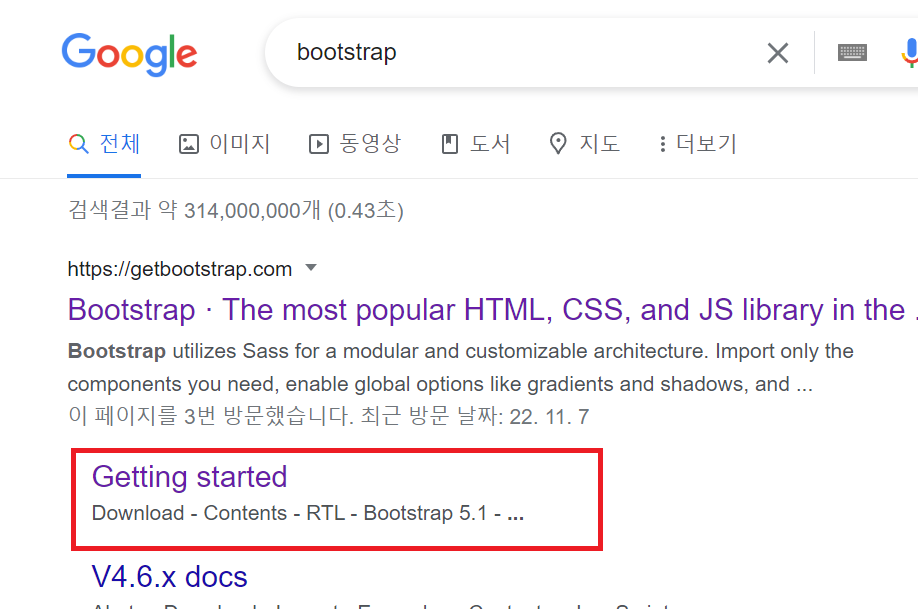Open the 도서 tab

(x=476, y=144)
